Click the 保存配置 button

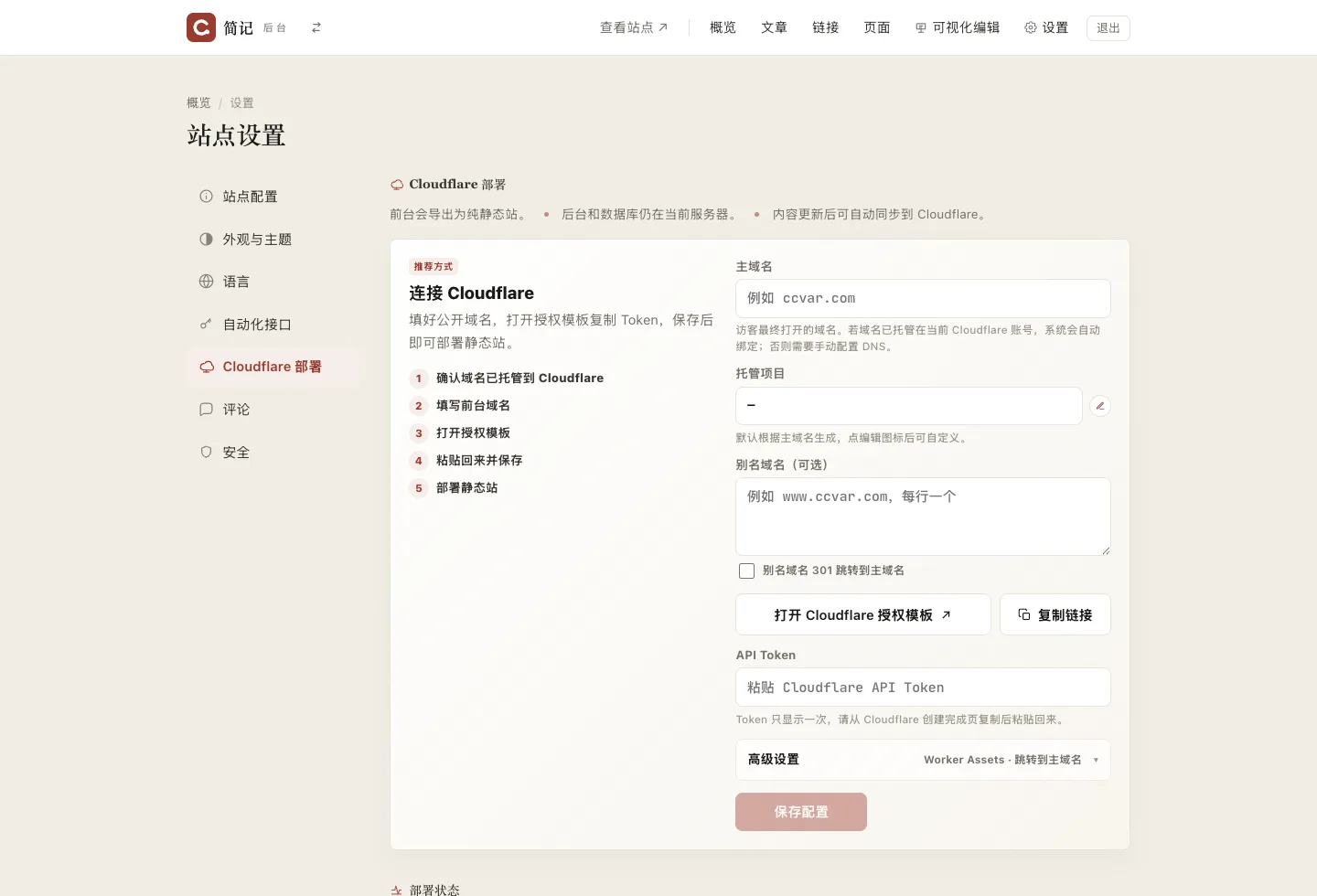pos(801,812)
